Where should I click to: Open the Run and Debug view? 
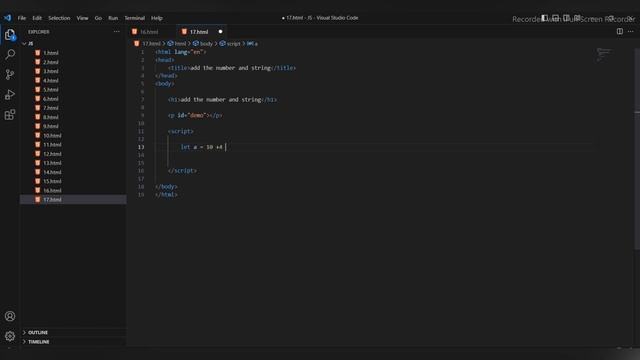click(x=10, y=95)
